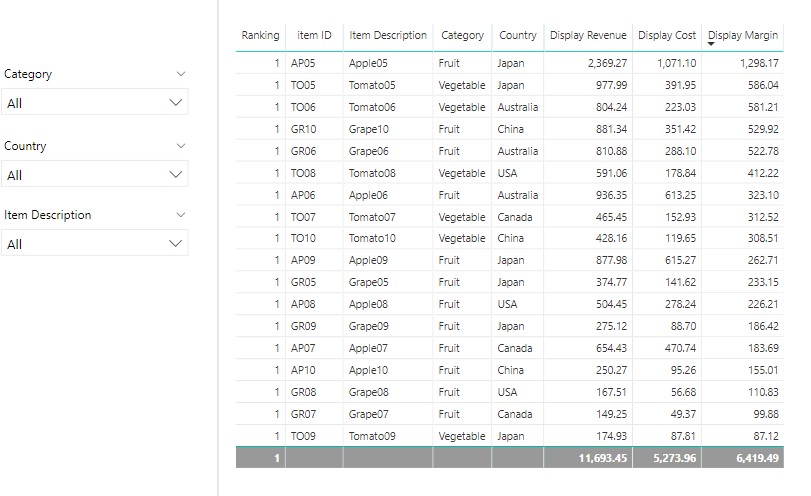Image resolution: width=811 pixels, height=496 pixels.
Task: Click the 88.70 cost value
Action: [683, 326]
